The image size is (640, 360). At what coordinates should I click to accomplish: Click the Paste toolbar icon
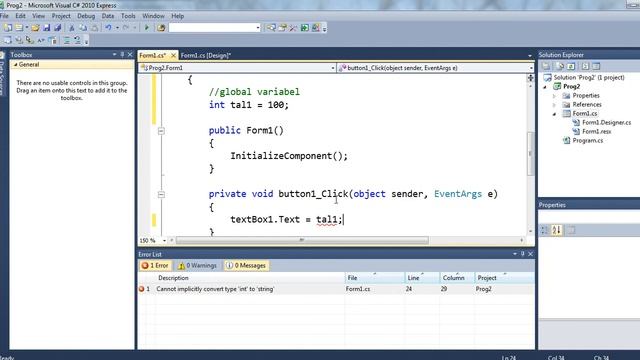pyautogui.click(x=94, y=28)
